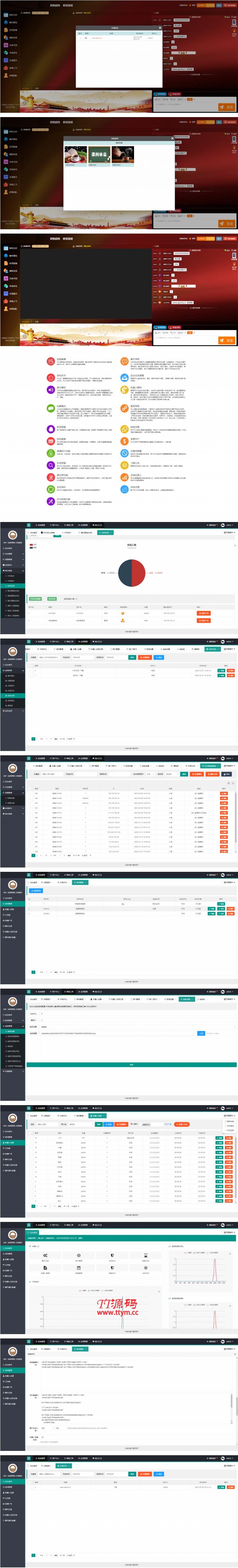Click the purple tools feature icon
This screenshot has height=1568, width=238.
[x=50, y=502]
